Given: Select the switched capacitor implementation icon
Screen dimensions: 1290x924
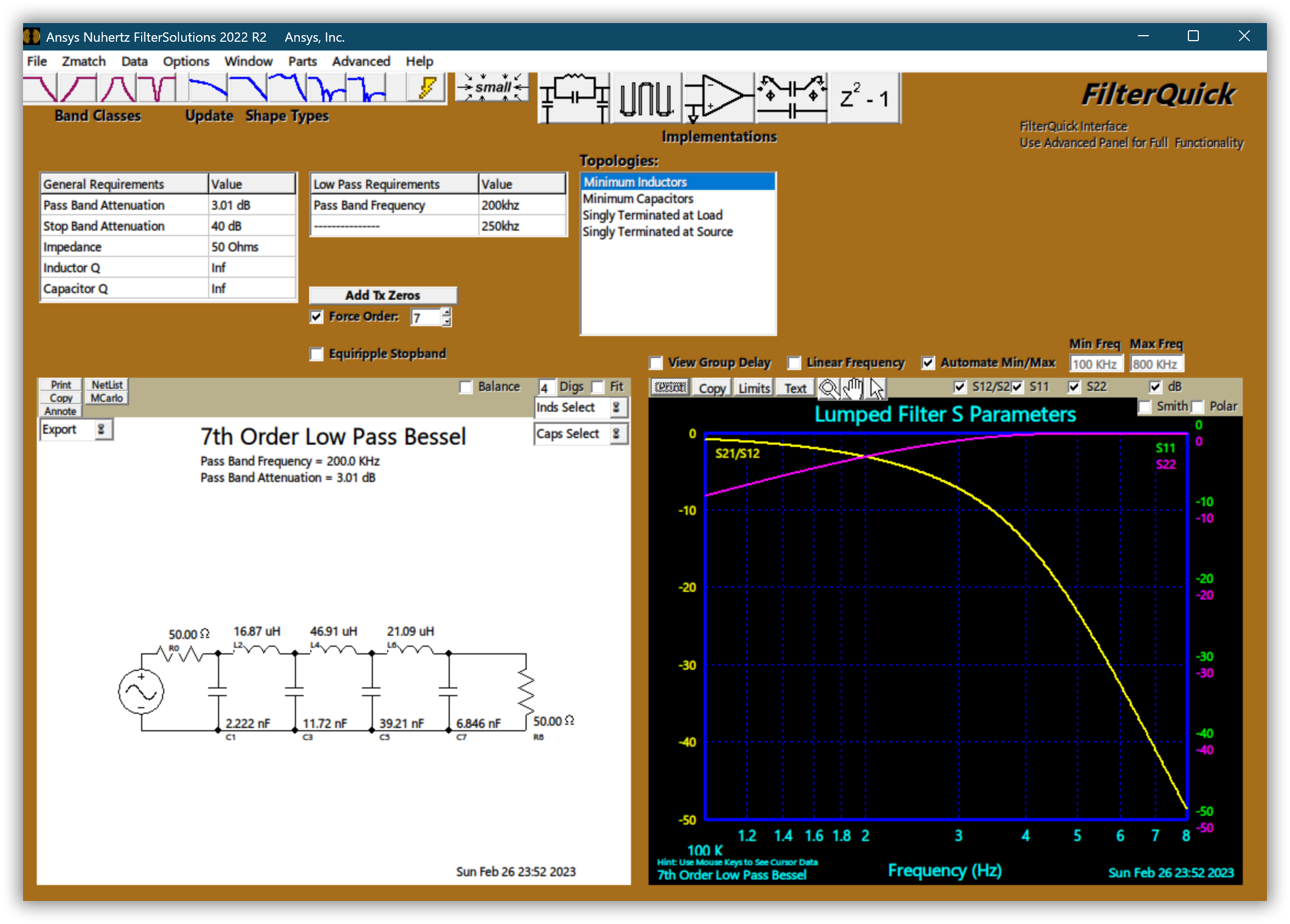Looking at the screenshot, I should tap(791, 98).
